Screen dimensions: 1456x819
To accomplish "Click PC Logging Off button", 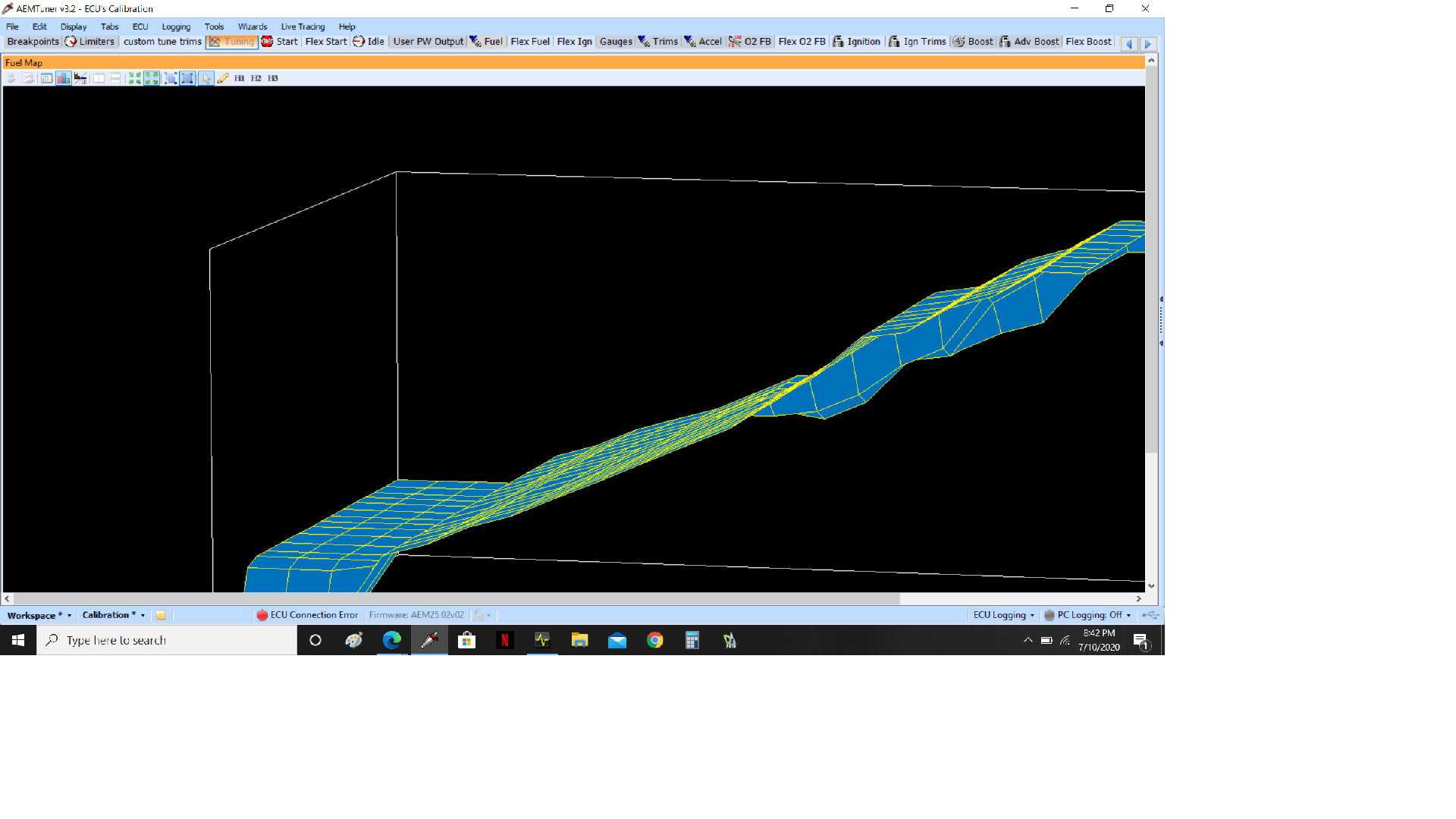I will pos(1087,615).
